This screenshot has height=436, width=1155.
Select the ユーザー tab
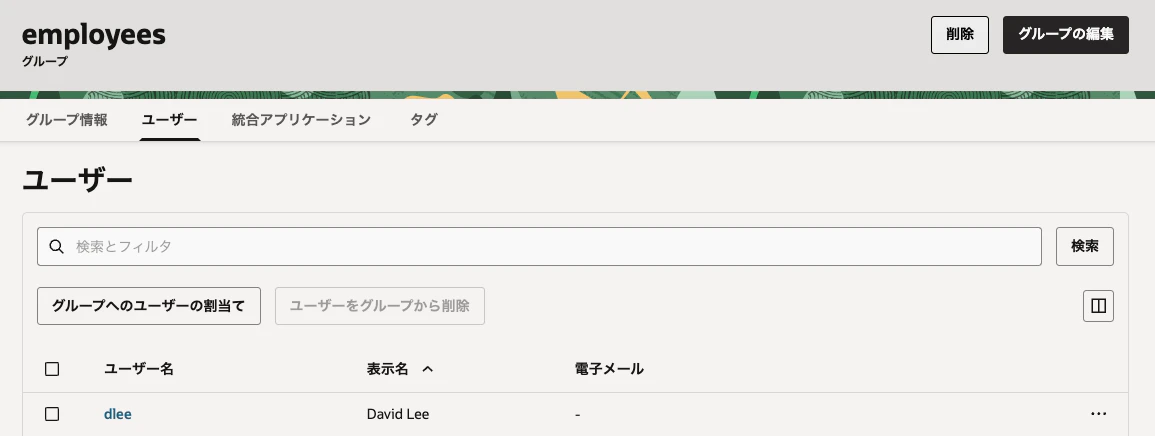point(169,119)
